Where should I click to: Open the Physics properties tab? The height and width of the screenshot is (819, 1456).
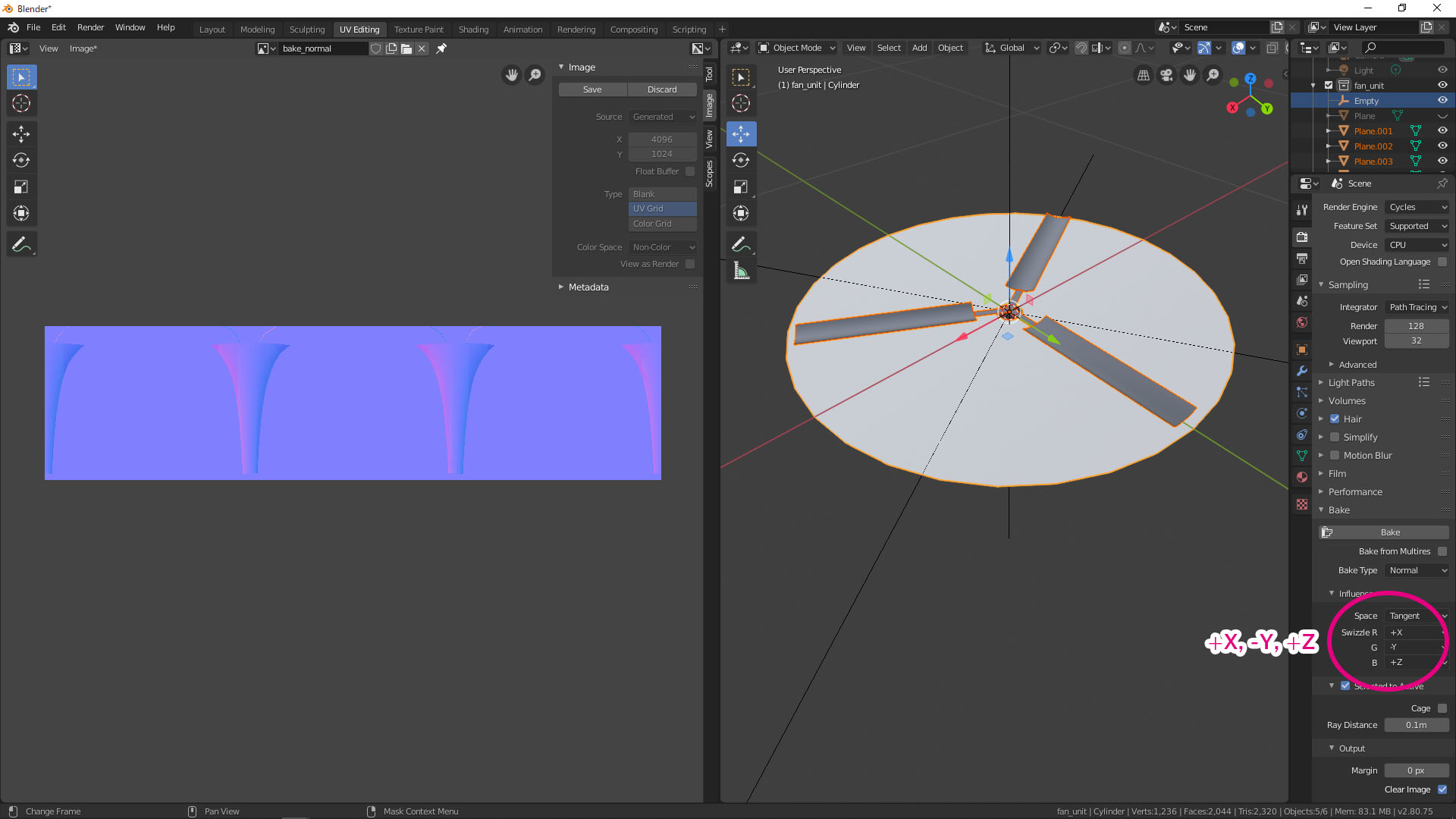coord(1302,413)
